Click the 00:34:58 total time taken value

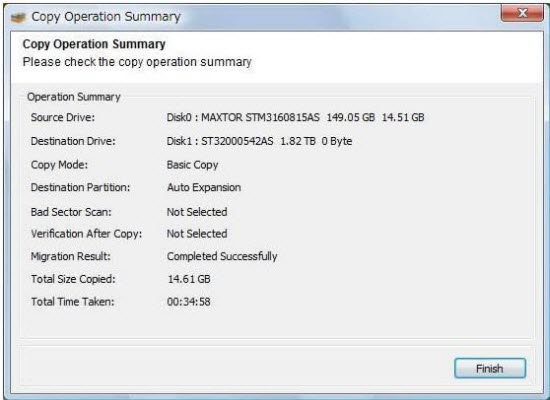tap(189, 302)
